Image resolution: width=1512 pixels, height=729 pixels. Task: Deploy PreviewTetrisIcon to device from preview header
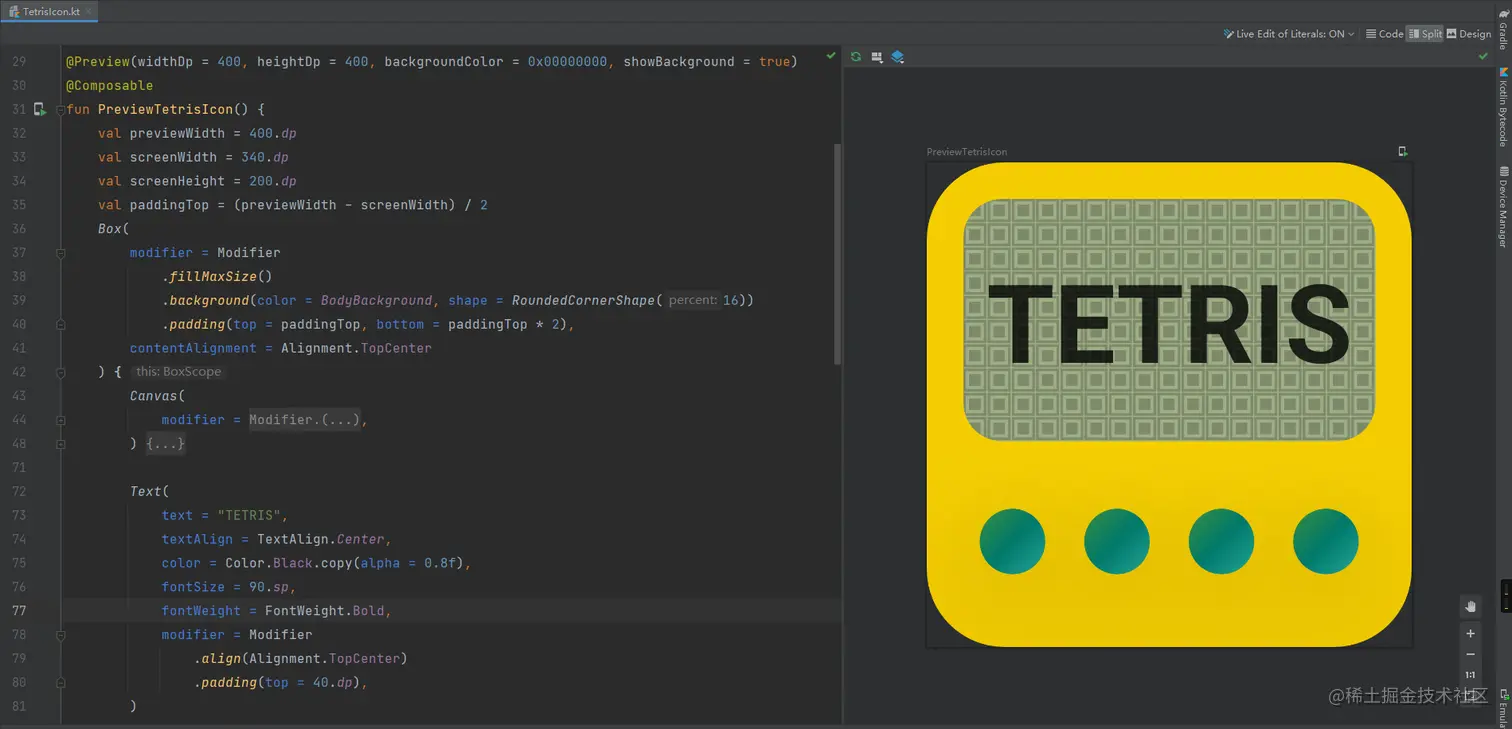coord(1403,152)
